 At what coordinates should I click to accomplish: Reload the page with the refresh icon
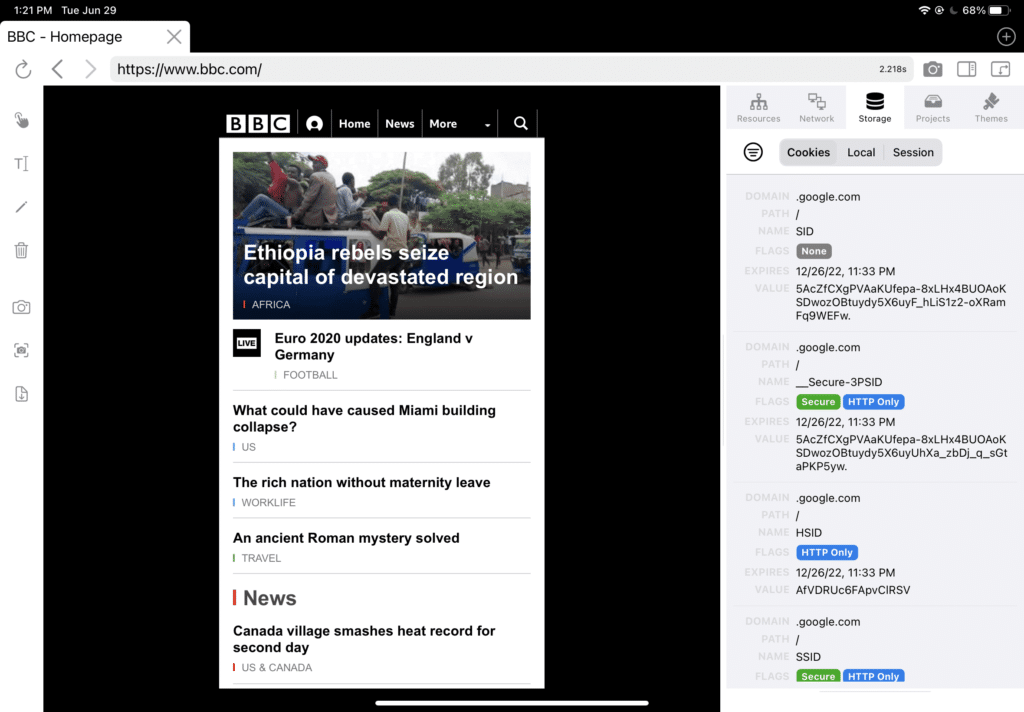pyautogui.click(x=23, y=69)
